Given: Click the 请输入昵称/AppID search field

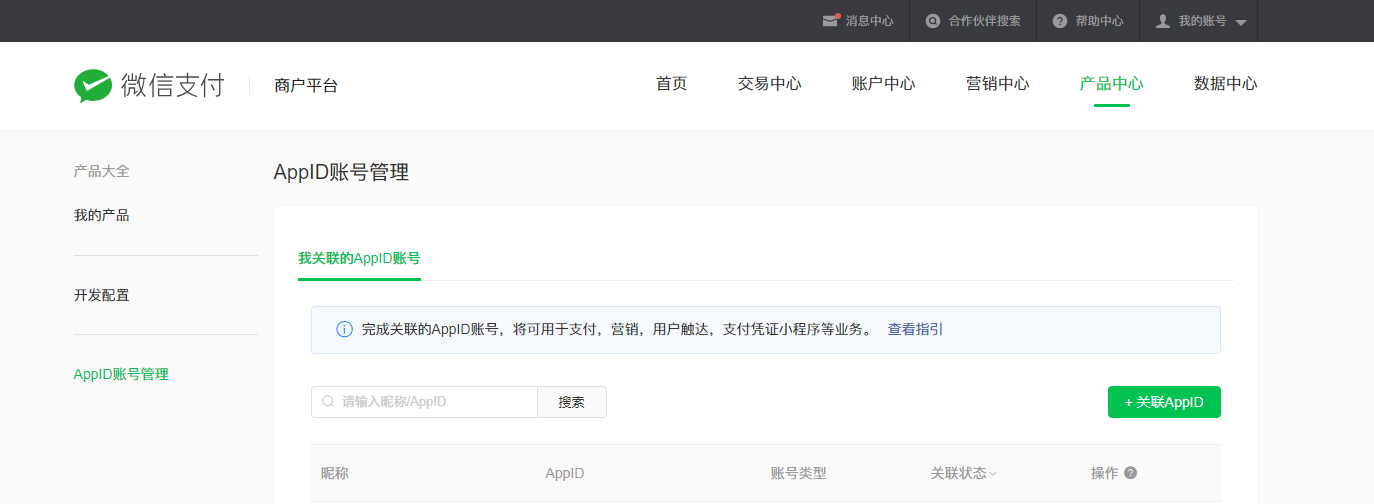Looking at the screenshot, I should tap(425, 402).
